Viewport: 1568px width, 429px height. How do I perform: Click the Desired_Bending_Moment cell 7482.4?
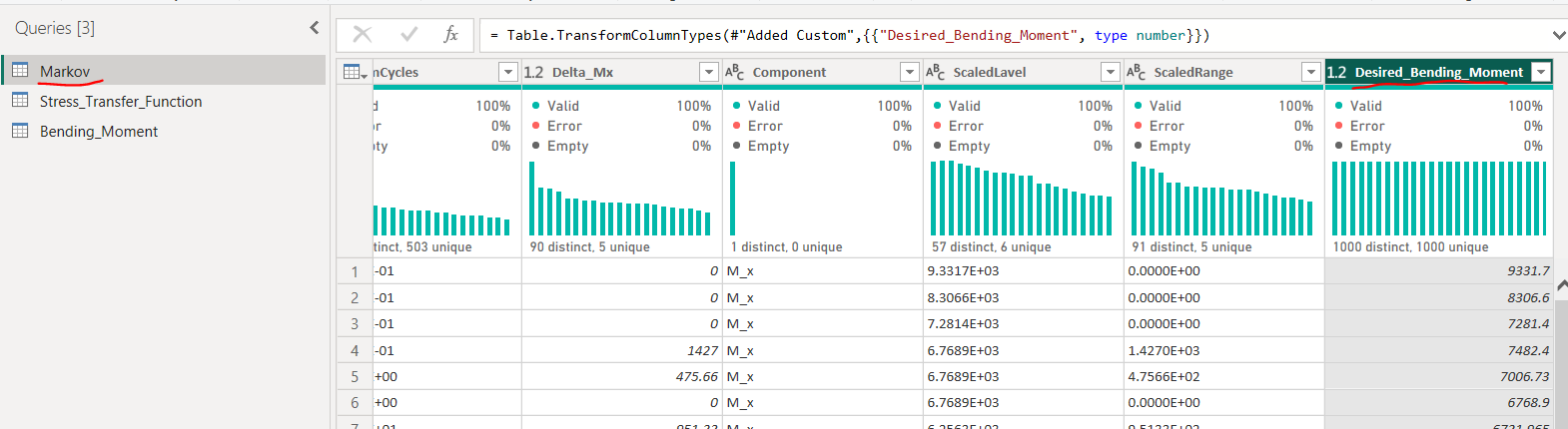click(1438, 350)
